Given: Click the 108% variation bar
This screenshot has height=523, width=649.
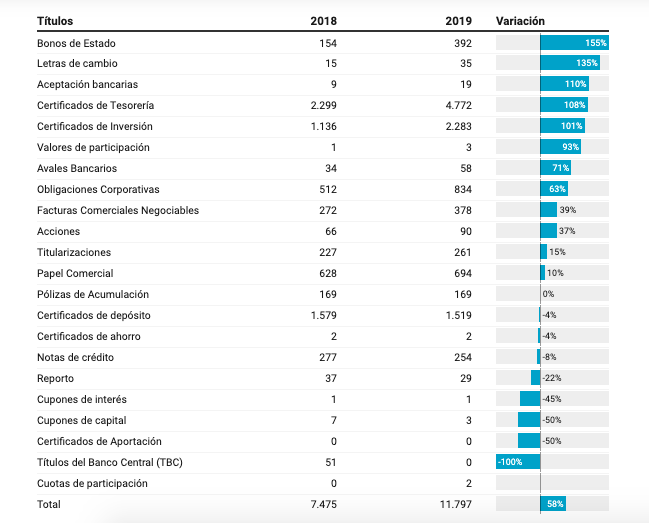Looking at the screenshot, I should tap(564, 105).
